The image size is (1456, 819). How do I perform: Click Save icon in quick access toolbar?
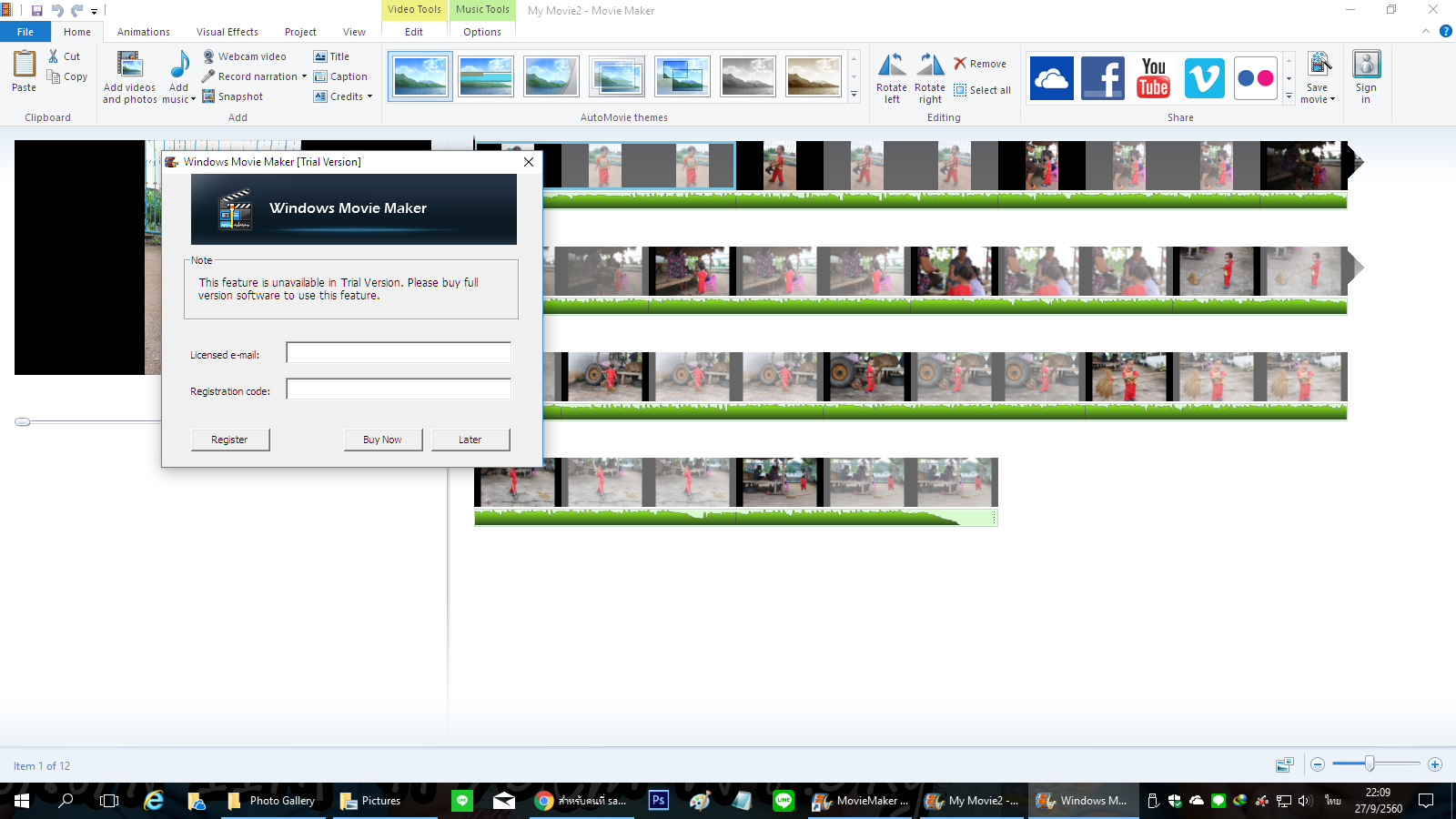pos(37,11)
